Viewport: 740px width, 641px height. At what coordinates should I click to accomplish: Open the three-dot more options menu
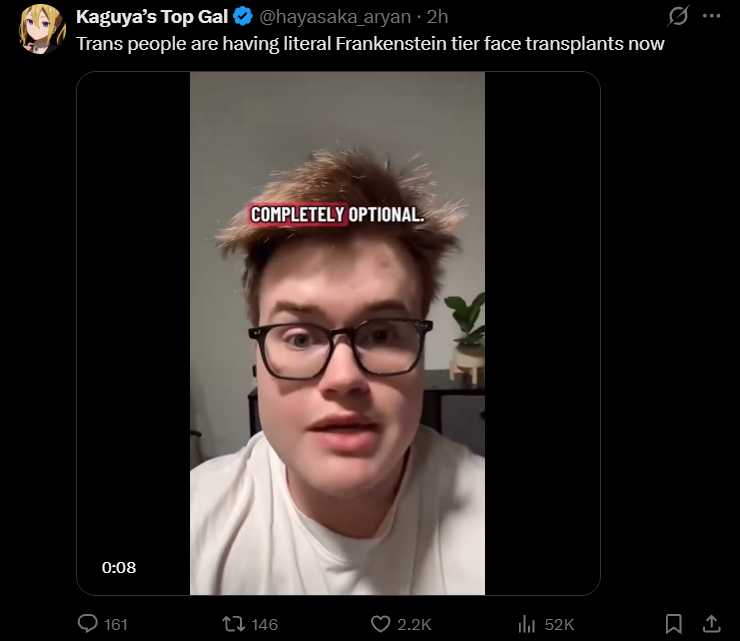click(x=711, y=16)
